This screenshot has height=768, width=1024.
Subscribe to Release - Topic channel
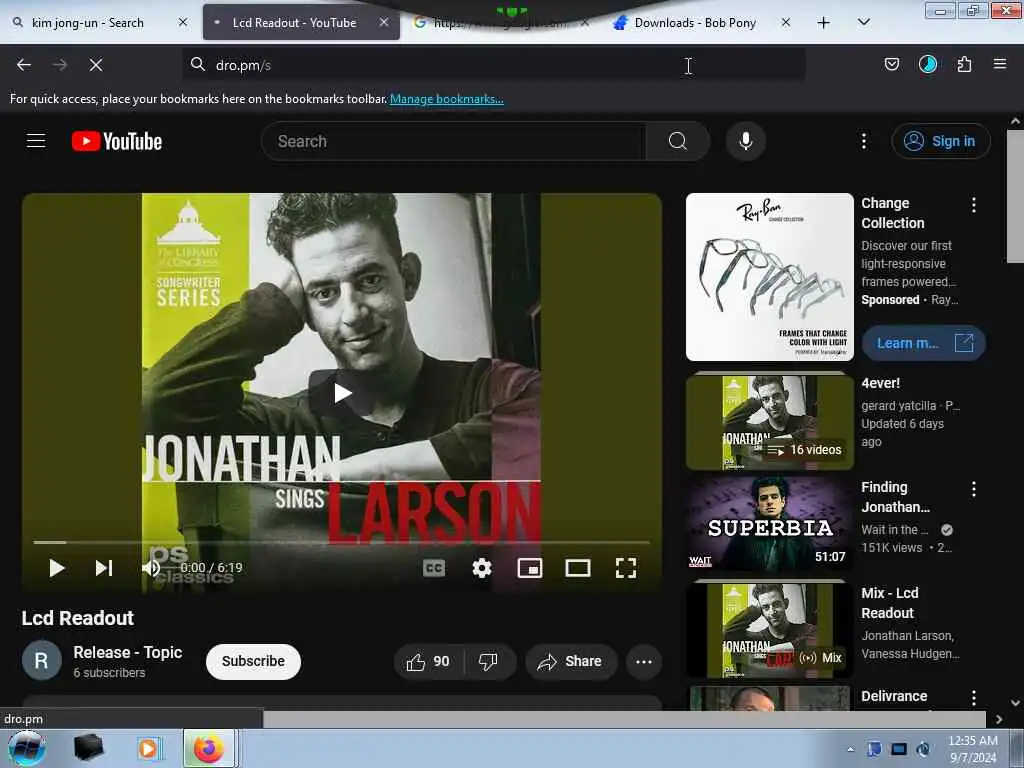coord(253,661)
